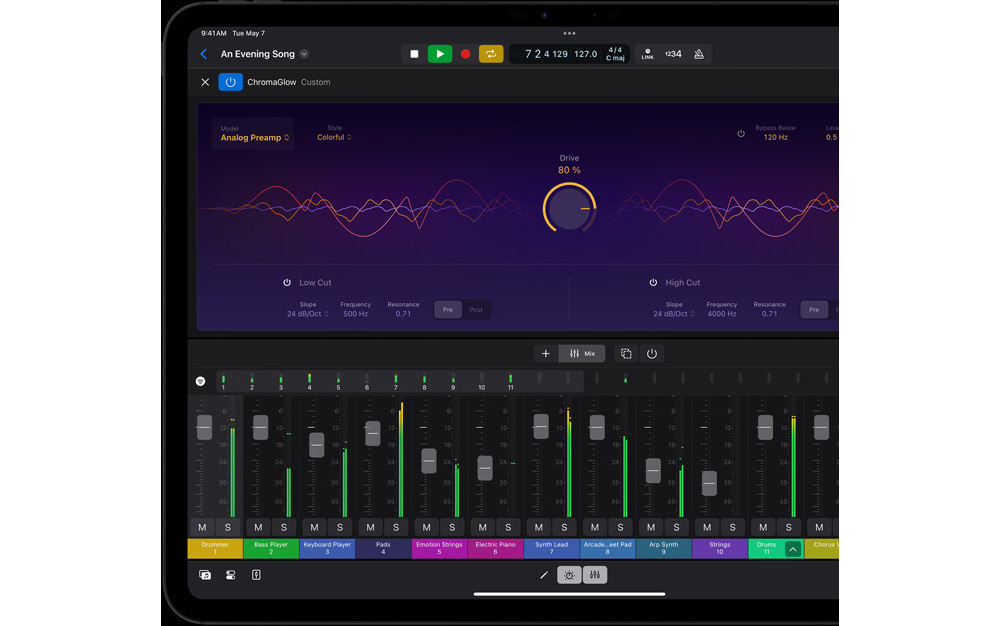The image size is (1000, 626).
Task: Click the round filter icon left of track overview
Action: click(x=200, y=381)
